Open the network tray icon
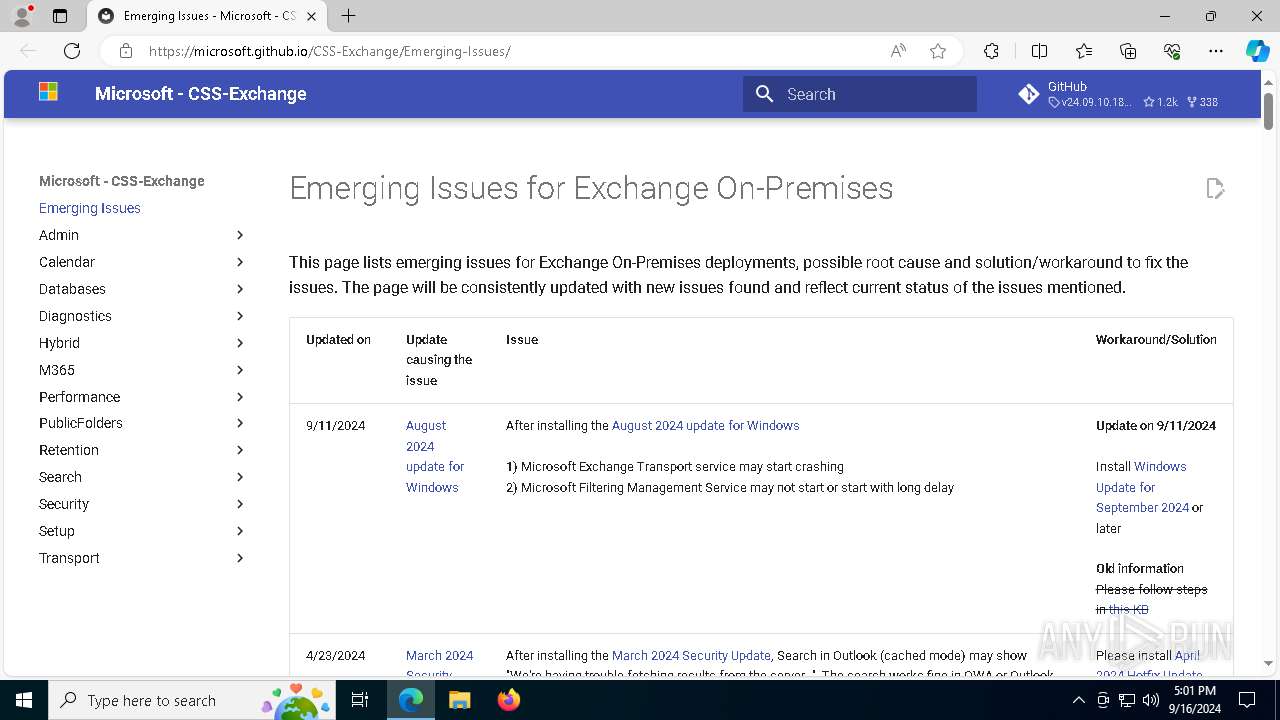1280x720 pixels. pos(1126,700)
